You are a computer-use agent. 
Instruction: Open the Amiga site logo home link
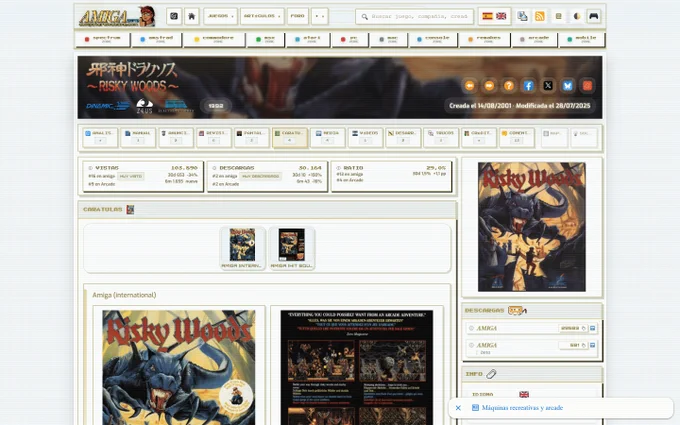click(x=117, y=16)
